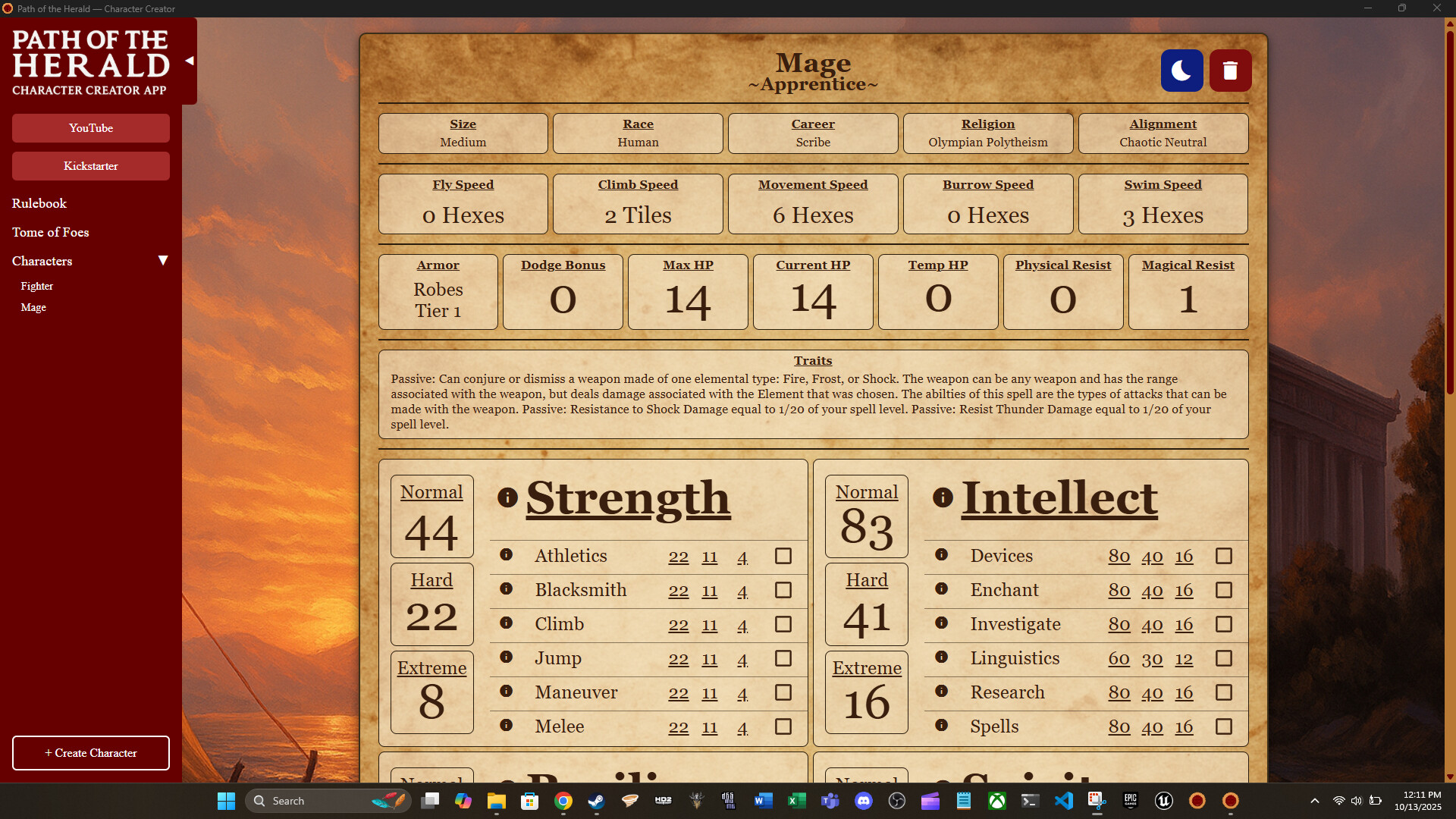This screenshot has height=819, width=1456.
Task: Open Unreal Engine from the taskbar
Action: 1163,801
